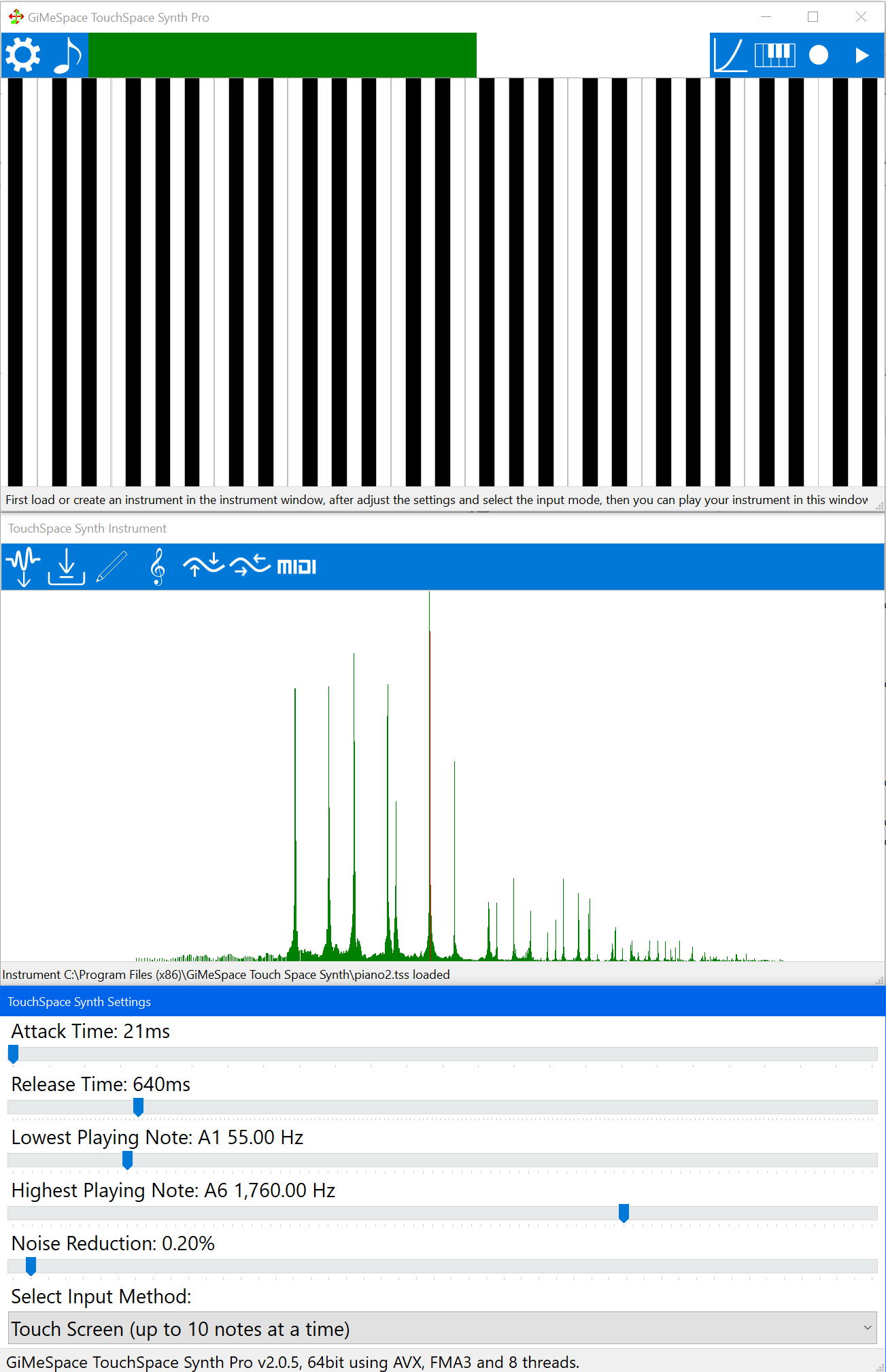Toggle the piano keyboard layout icon

pos(774,55)
